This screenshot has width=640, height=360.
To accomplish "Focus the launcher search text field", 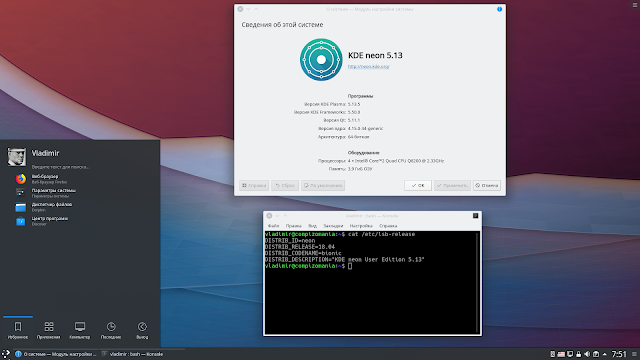I will (60, 167).
